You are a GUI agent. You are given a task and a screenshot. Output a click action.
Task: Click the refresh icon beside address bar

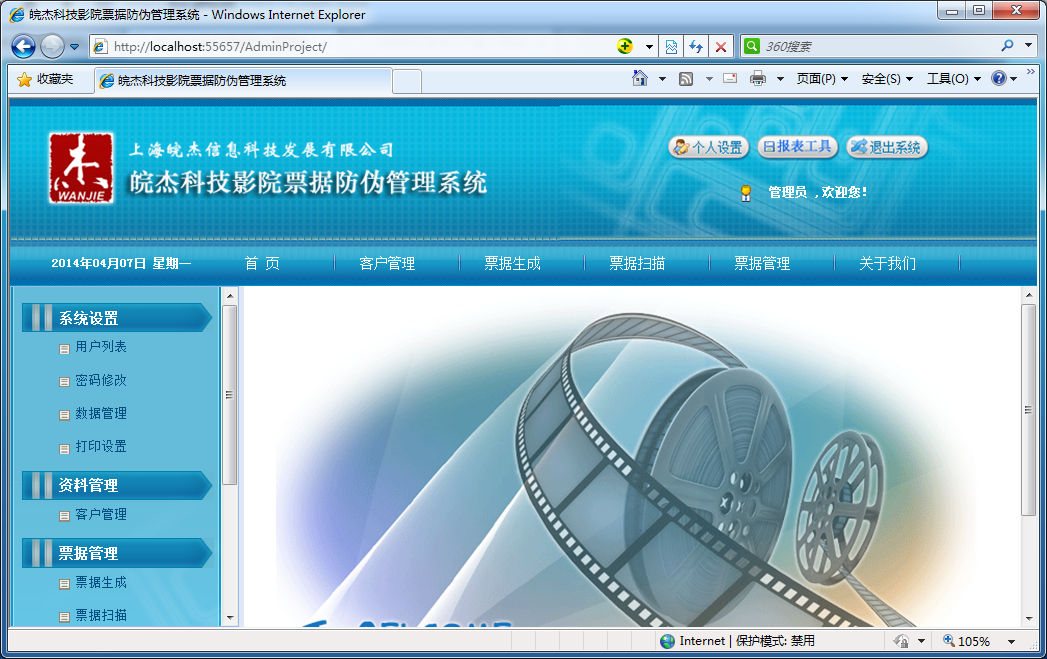click(x=696, y=47)
